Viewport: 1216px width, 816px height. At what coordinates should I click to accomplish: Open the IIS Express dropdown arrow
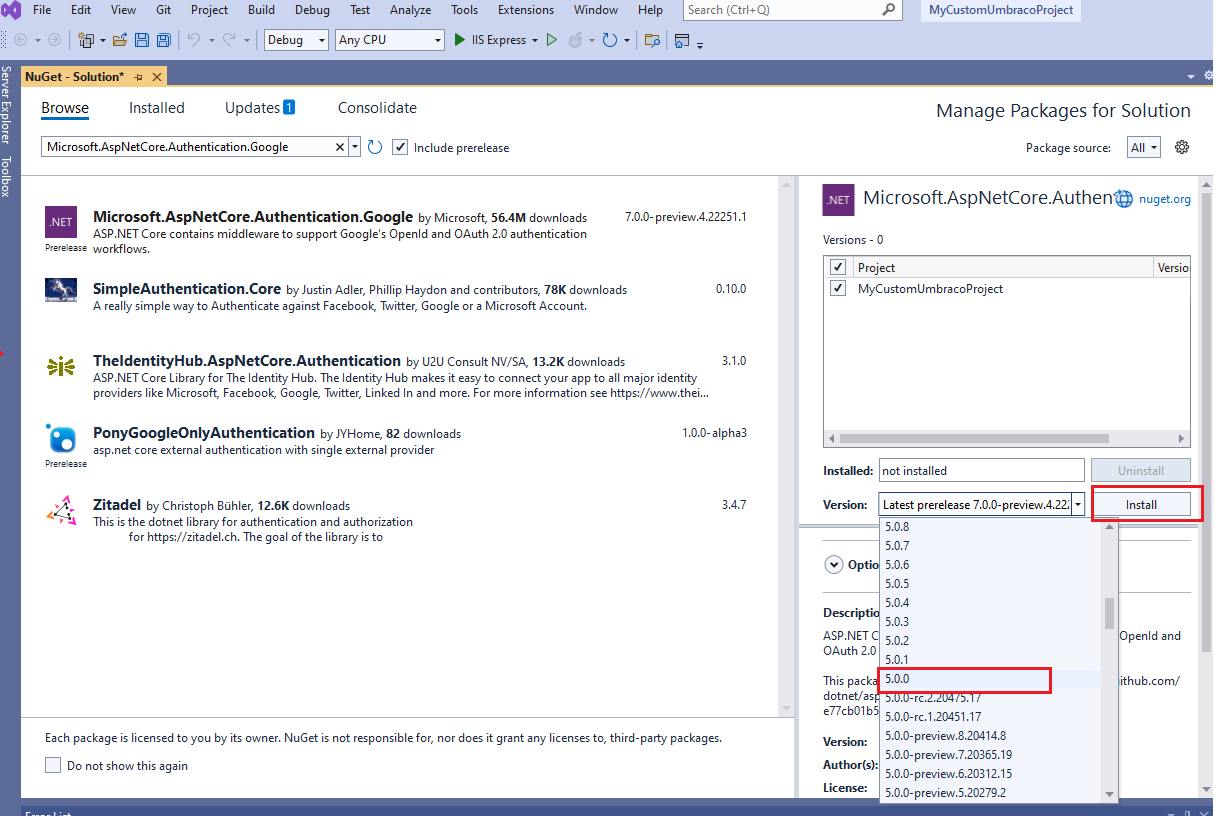click(x=535, y=40)
